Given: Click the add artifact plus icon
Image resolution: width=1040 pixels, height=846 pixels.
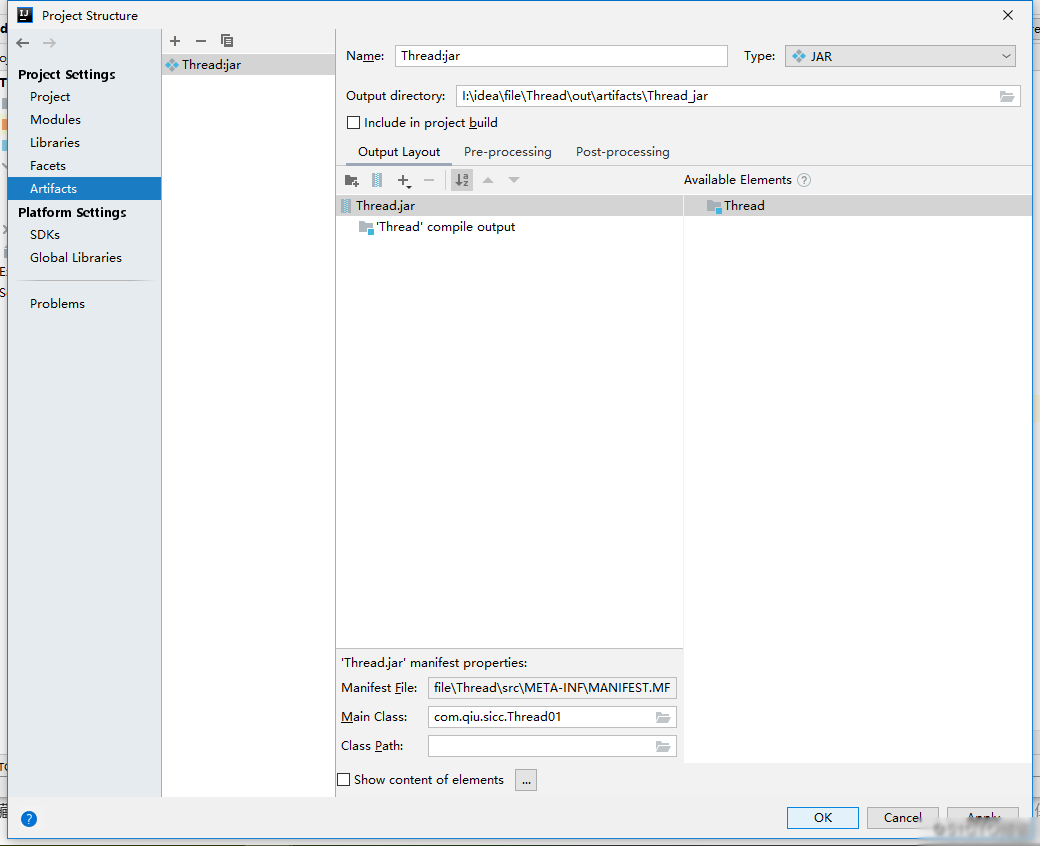Looking at the screenshot, I should (x=175, y=41).
